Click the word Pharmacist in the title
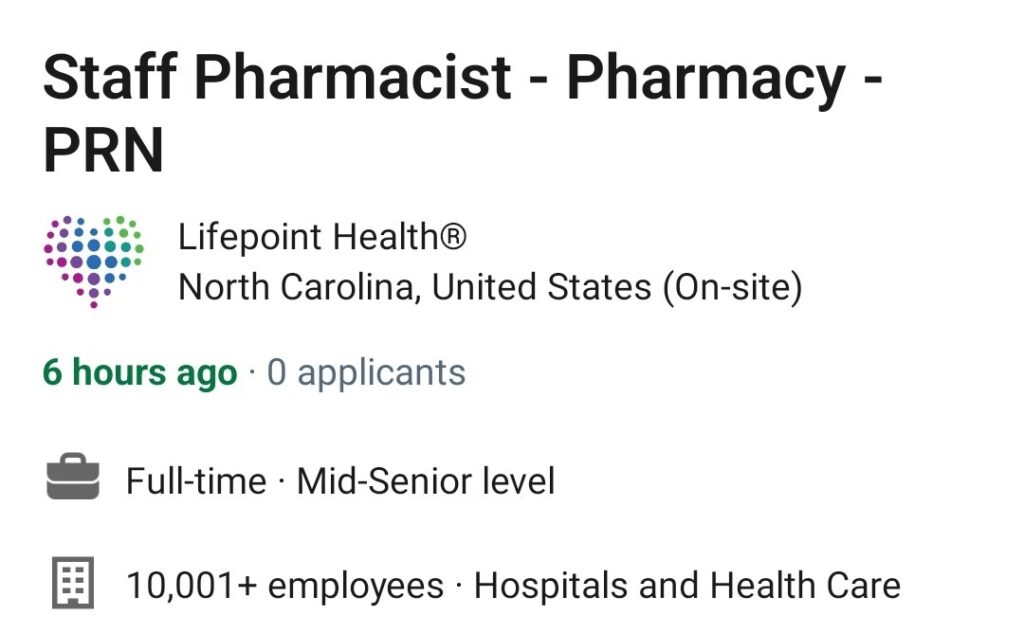The height and width of the screenshot is (633, 1024). (x=353, y=76)
